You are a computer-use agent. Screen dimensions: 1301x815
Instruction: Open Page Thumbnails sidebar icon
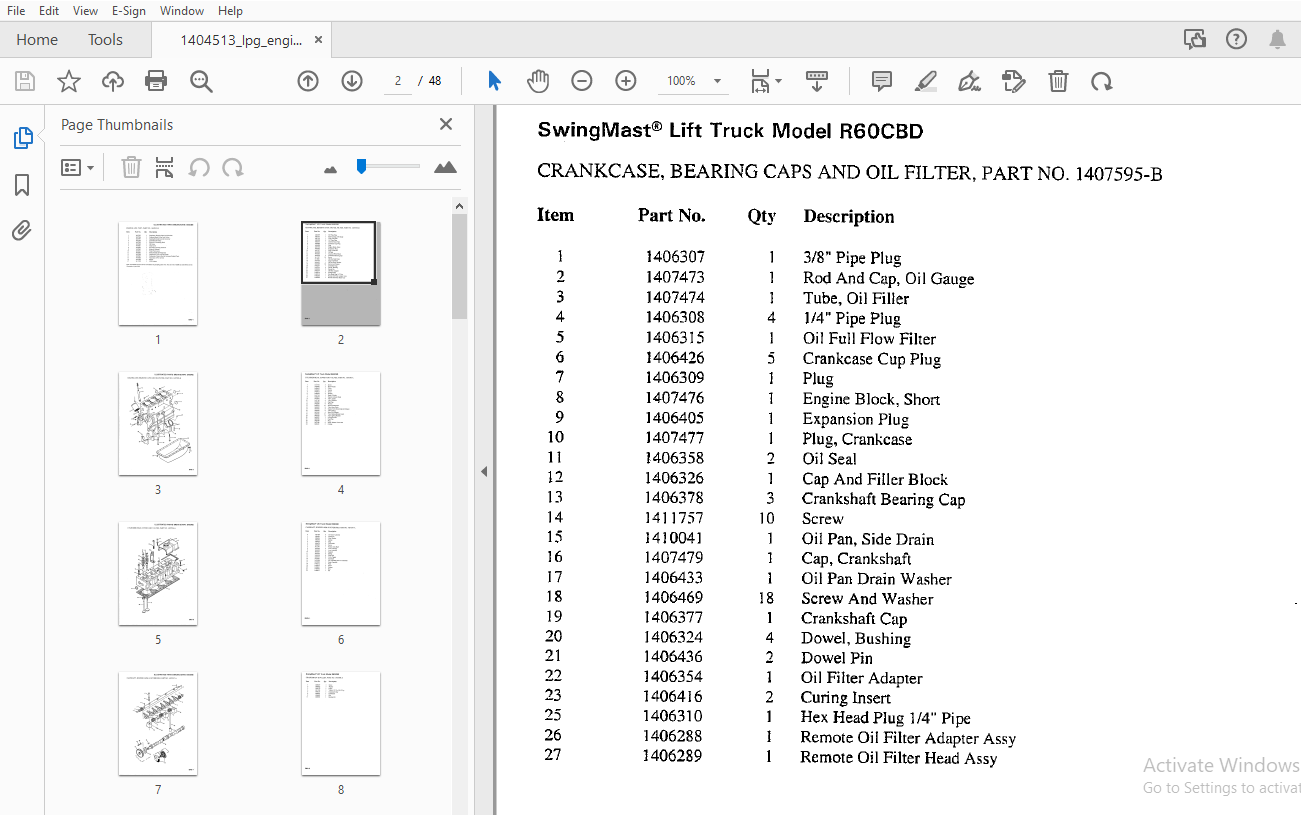click(x=23, y=138)
